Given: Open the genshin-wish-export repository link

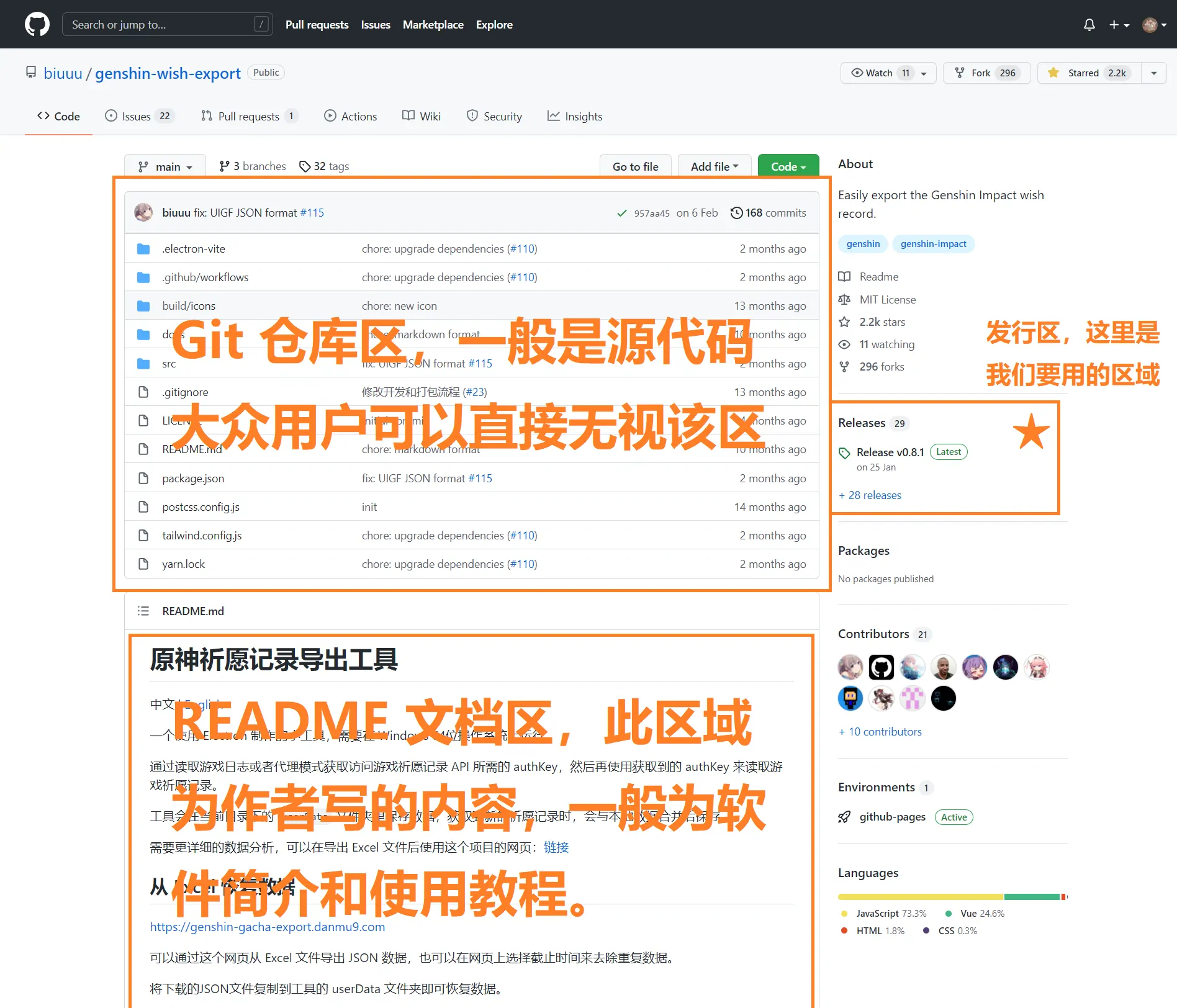Looking at the screenshot, I should [168, 73].
